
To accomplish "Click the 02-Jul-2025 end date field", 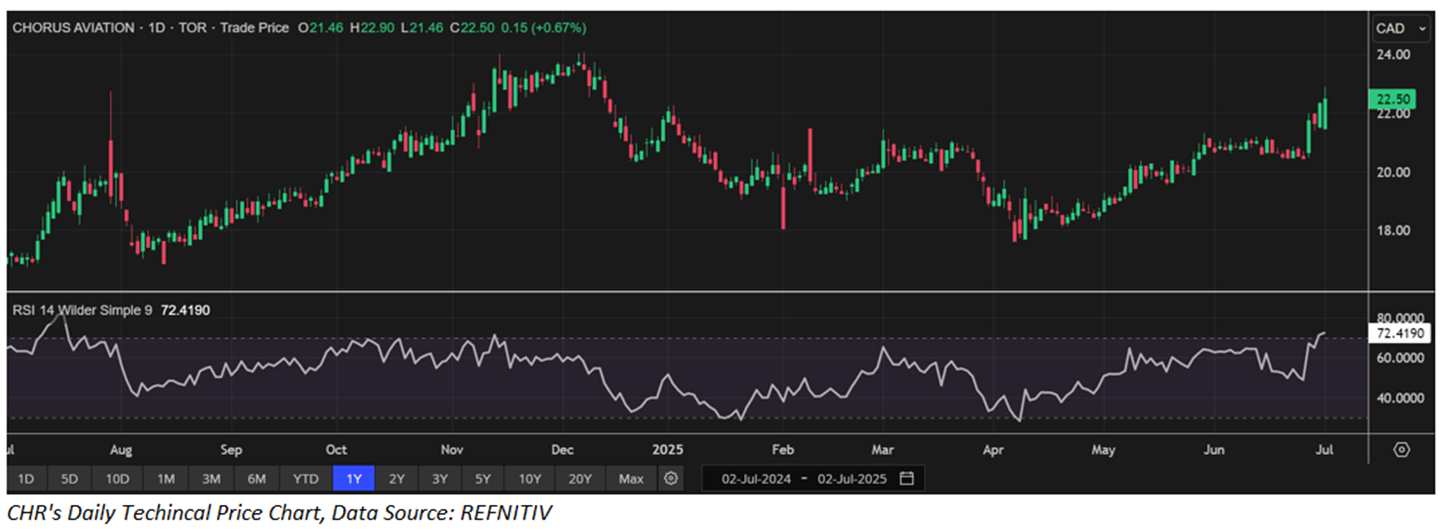I will pos(852,479).
